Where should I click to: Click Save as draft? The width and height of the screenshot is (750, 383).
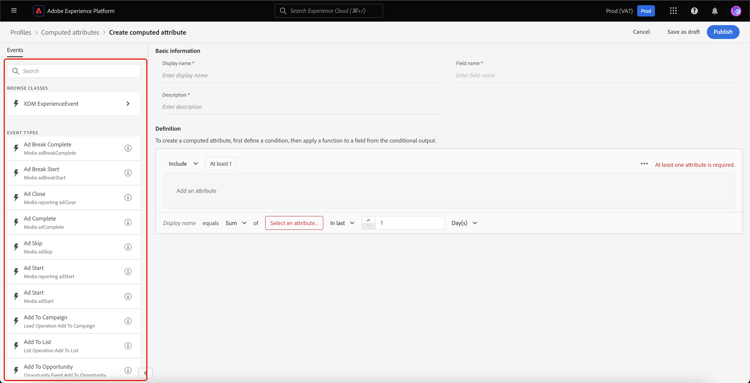click(684, 32)
